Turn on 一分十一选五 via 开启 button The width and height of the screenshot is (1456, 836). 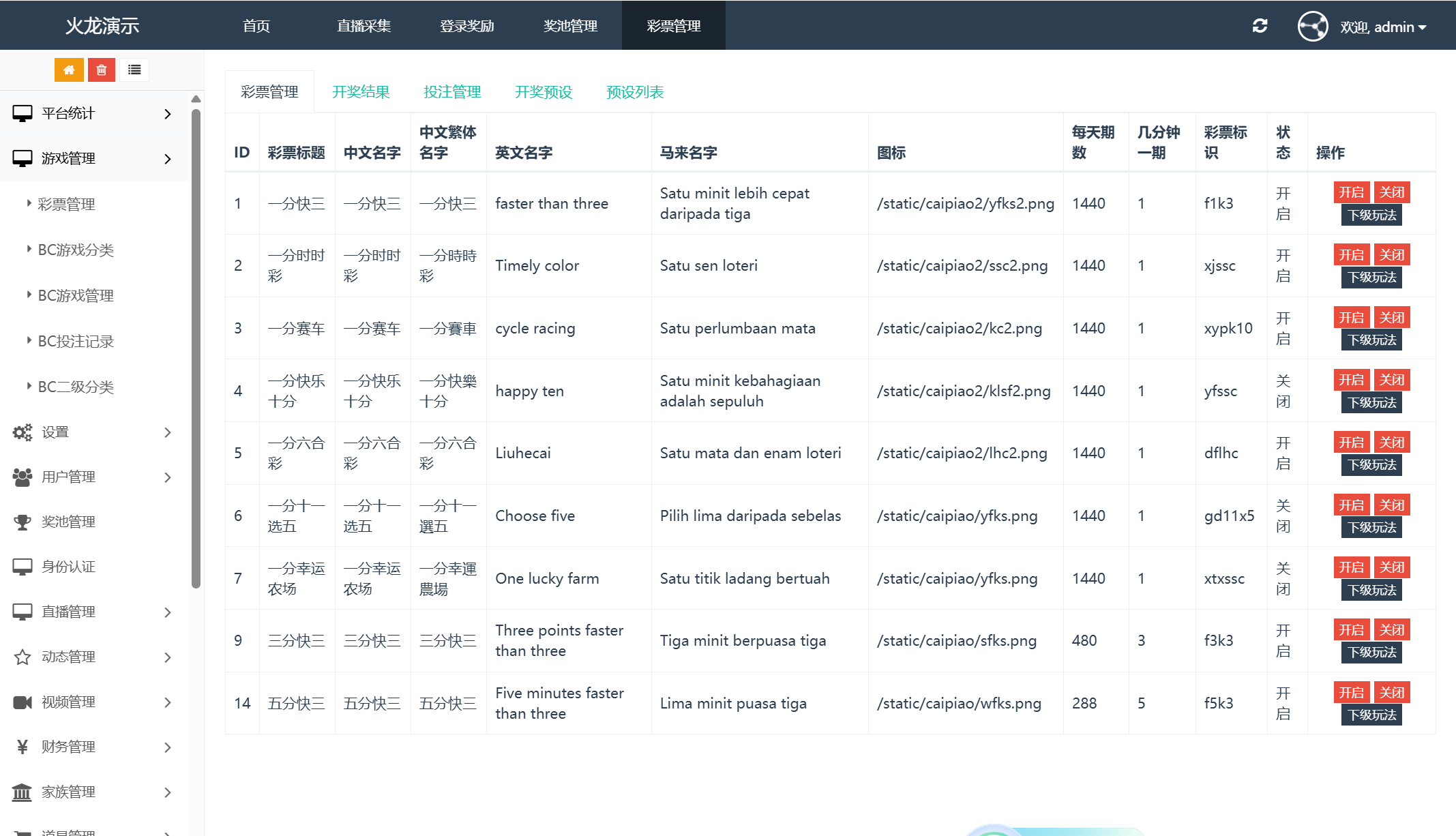coord(1351,505)
